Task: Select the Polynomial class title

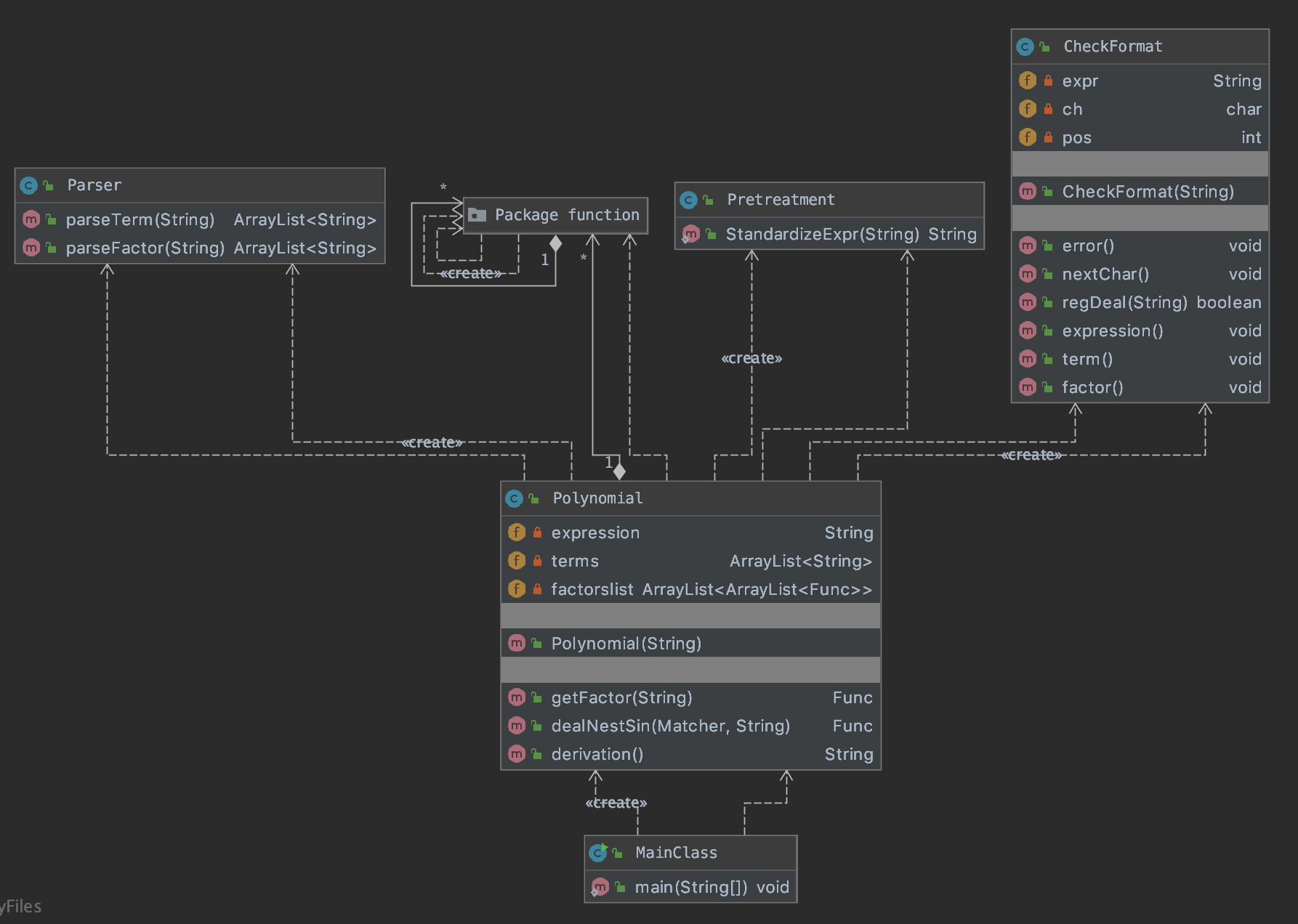Action: click(x=597, y=498)
